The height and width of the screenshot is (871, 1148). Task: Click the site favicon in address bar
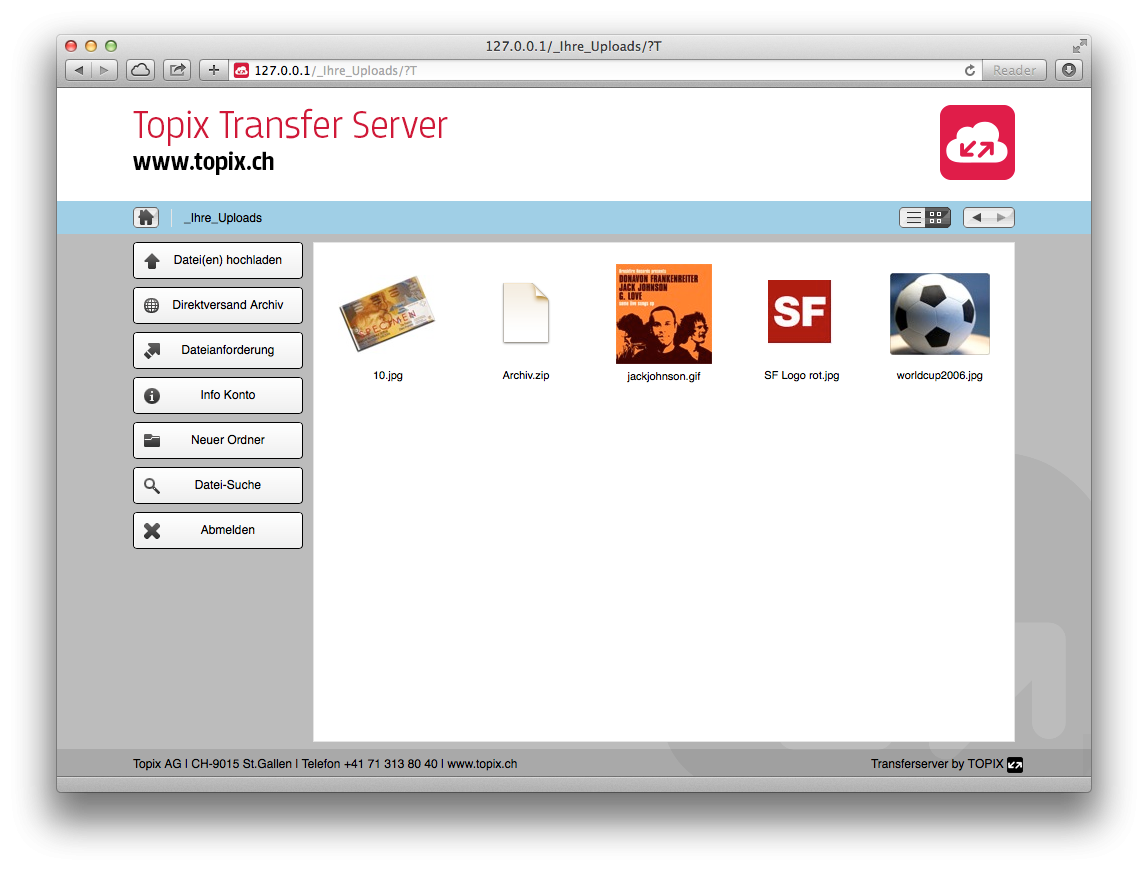tap(242, 70)
